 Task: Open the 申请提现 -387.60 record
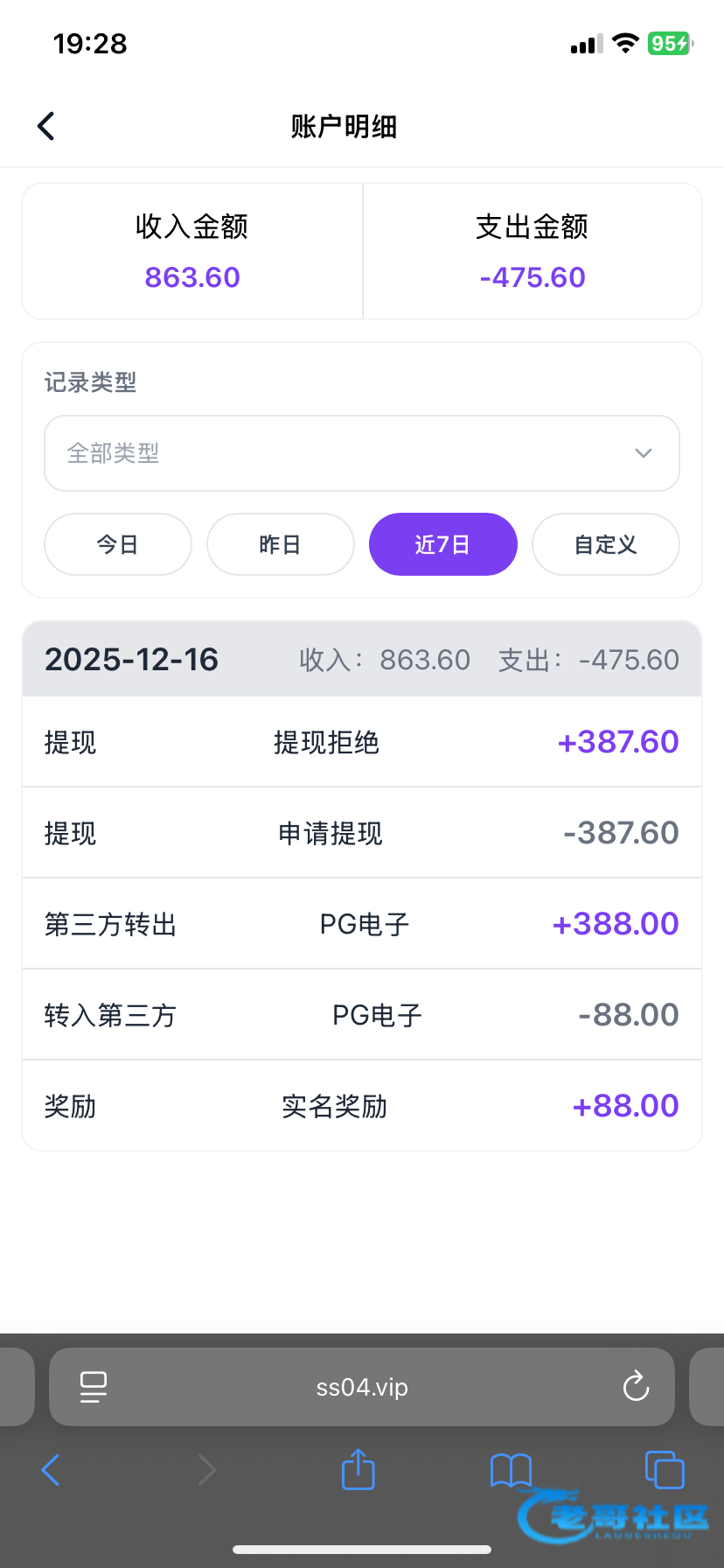[362, 833]
